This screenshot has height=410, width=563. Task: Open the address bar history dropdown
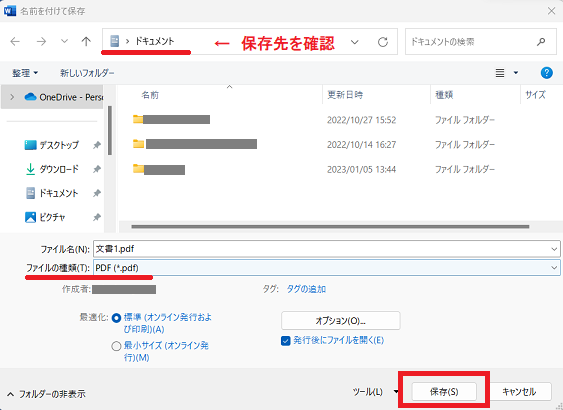(x=354, y=42)
